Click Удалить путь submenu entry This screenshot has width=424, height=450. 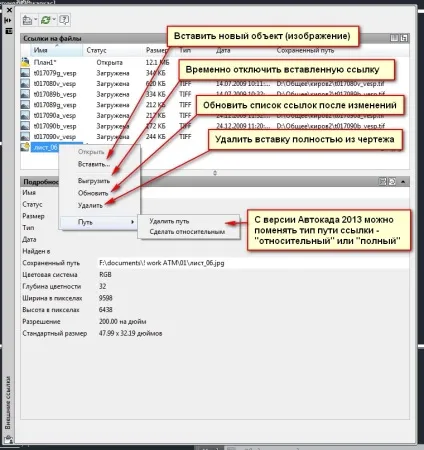[x=169, y=221]
